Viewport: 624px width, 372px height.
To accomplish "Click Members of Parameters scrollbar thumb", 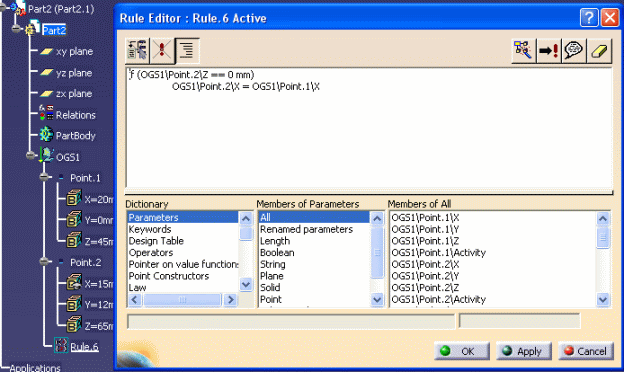I will coord(377,252).
